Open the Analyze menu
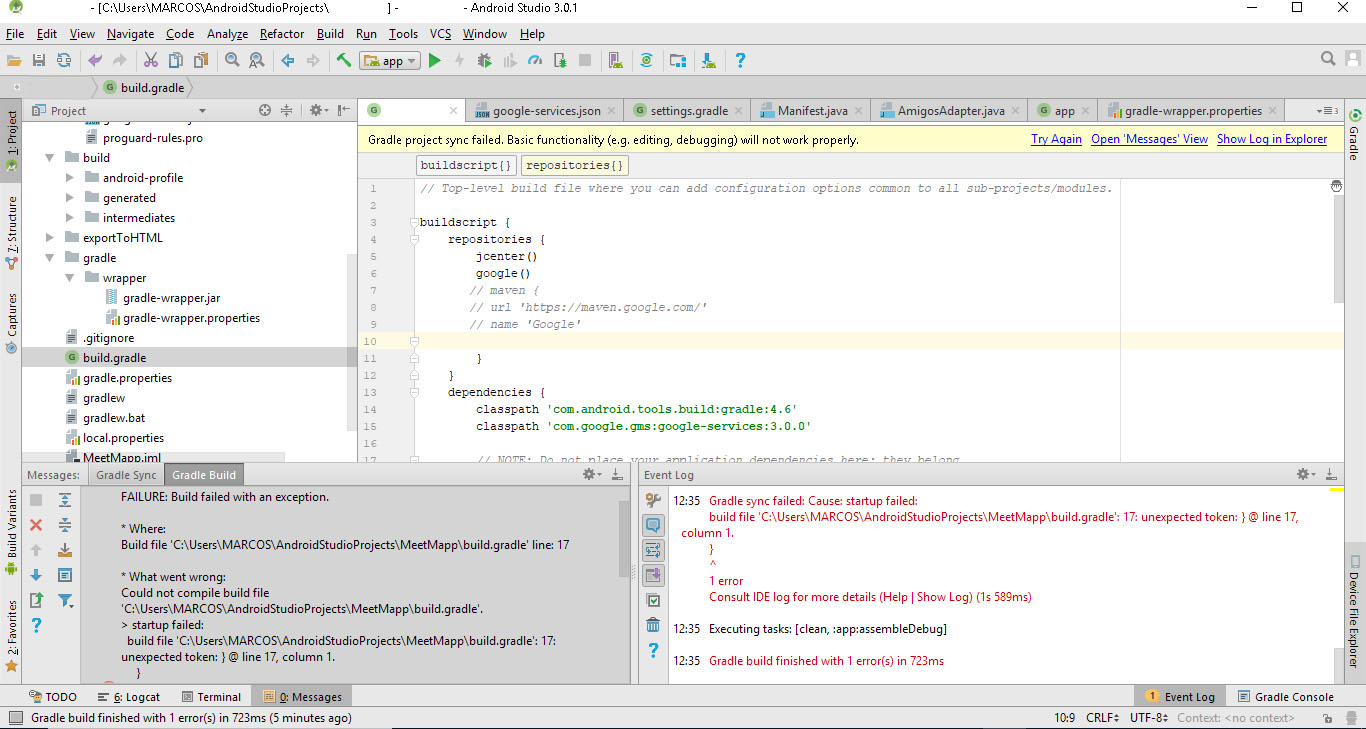1366x729 pixels. (227, 34)
